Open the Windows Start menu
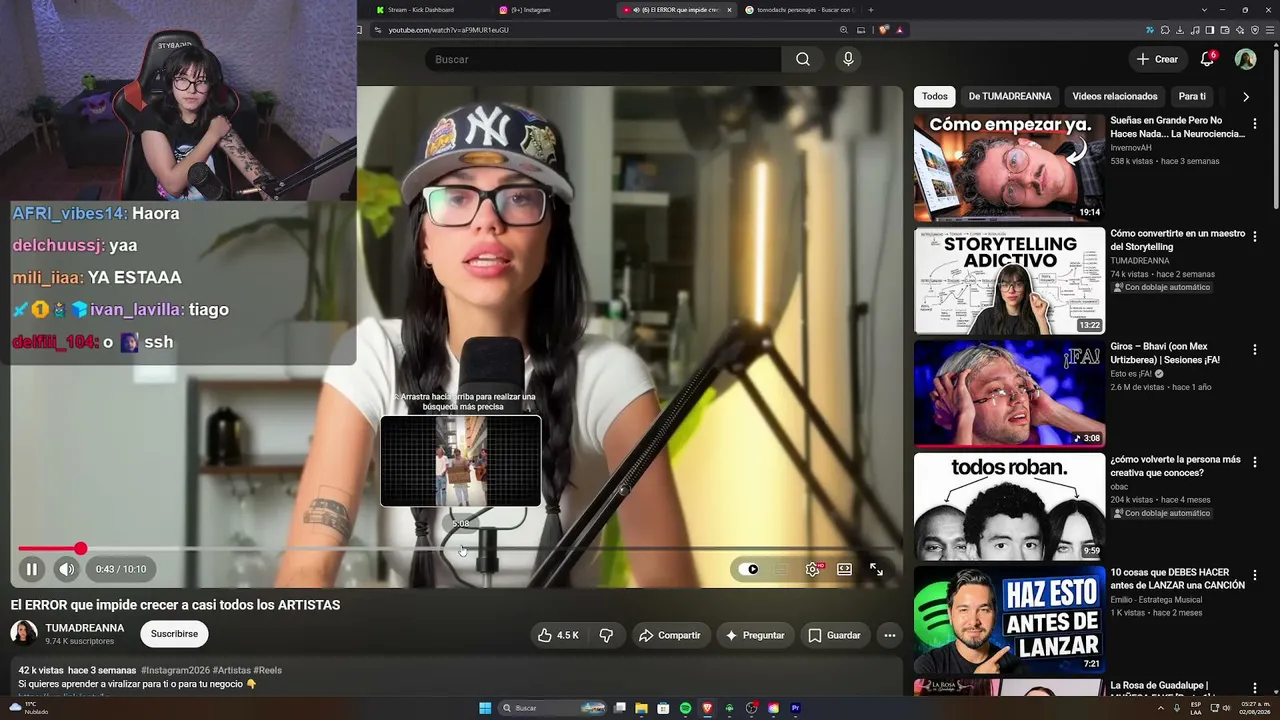This screenshot has width=1280, height=720. coord(485,708)
